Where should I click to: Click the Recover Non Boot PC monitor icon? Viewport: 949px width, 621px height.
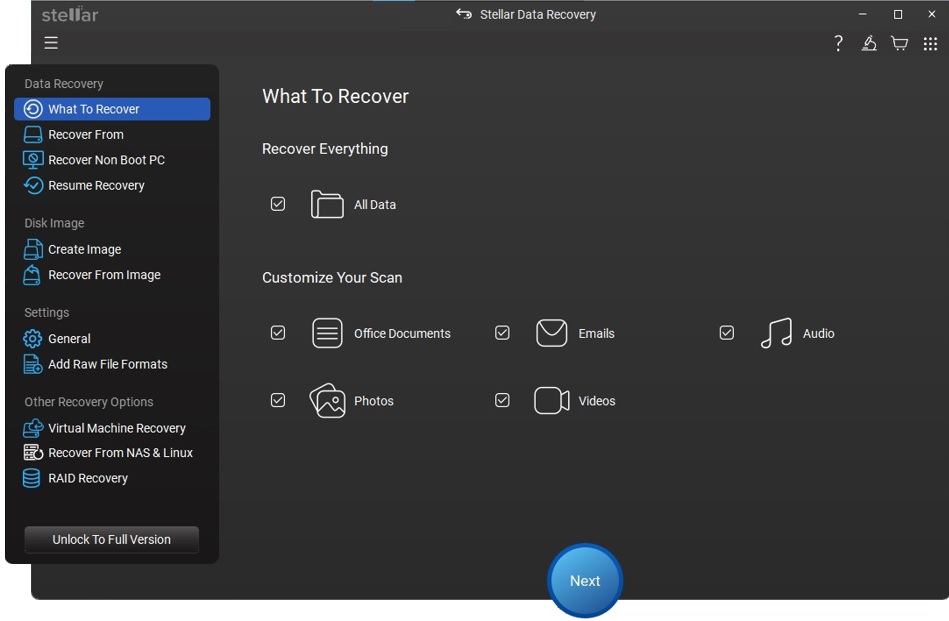click(33, 160)
